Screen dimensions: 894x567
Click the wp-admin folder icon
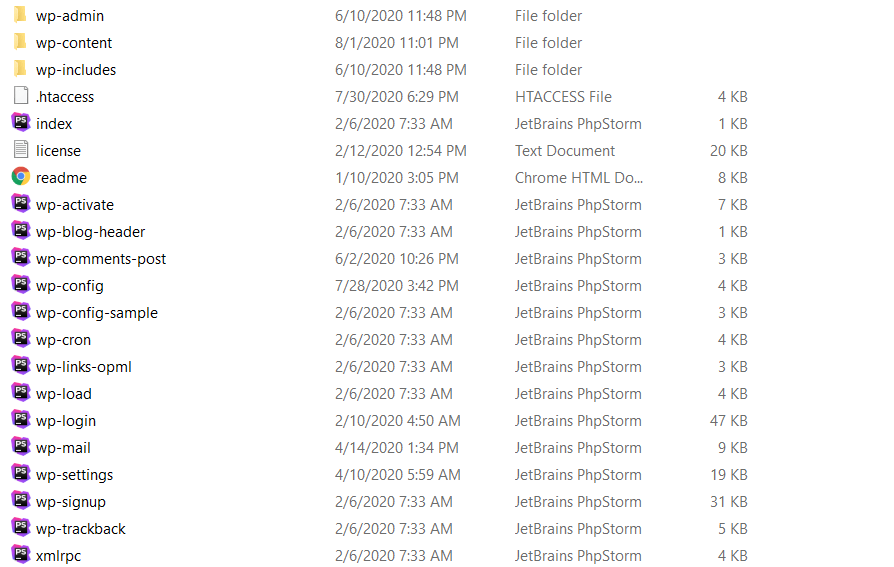pos(21,14)
